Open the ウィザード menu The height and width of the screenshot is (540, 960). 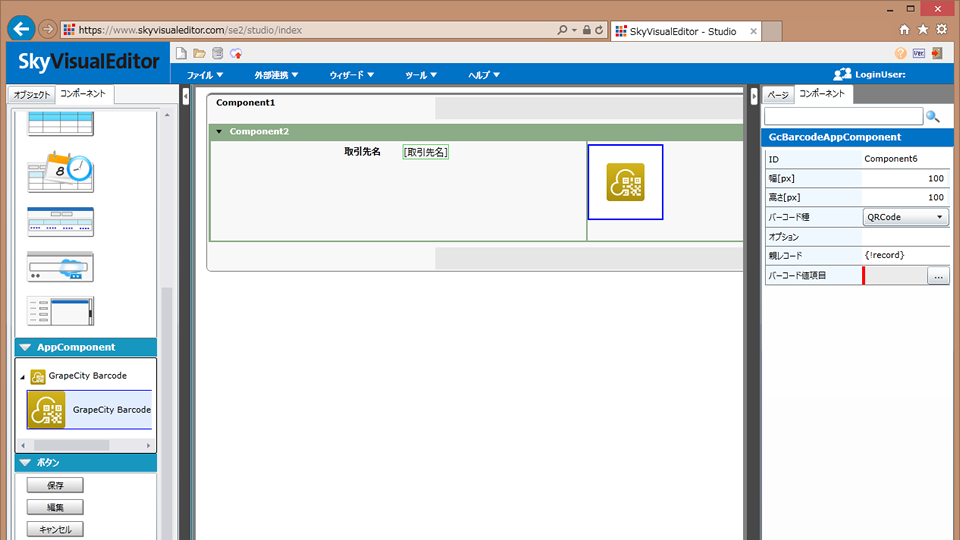[x=351, y=75]
